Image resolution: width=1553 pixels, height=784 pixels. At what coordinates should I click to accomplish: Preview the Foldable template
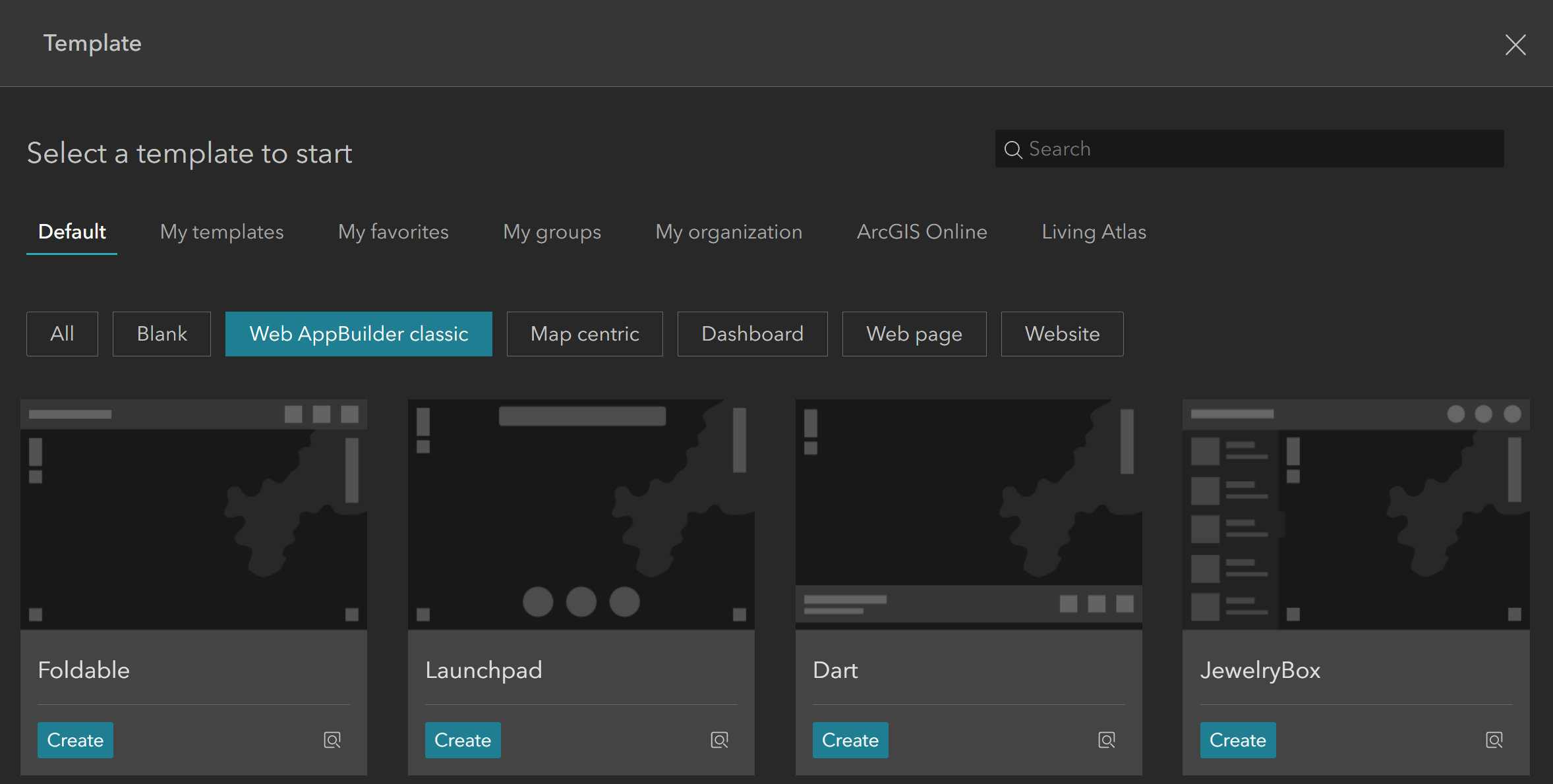332,740
